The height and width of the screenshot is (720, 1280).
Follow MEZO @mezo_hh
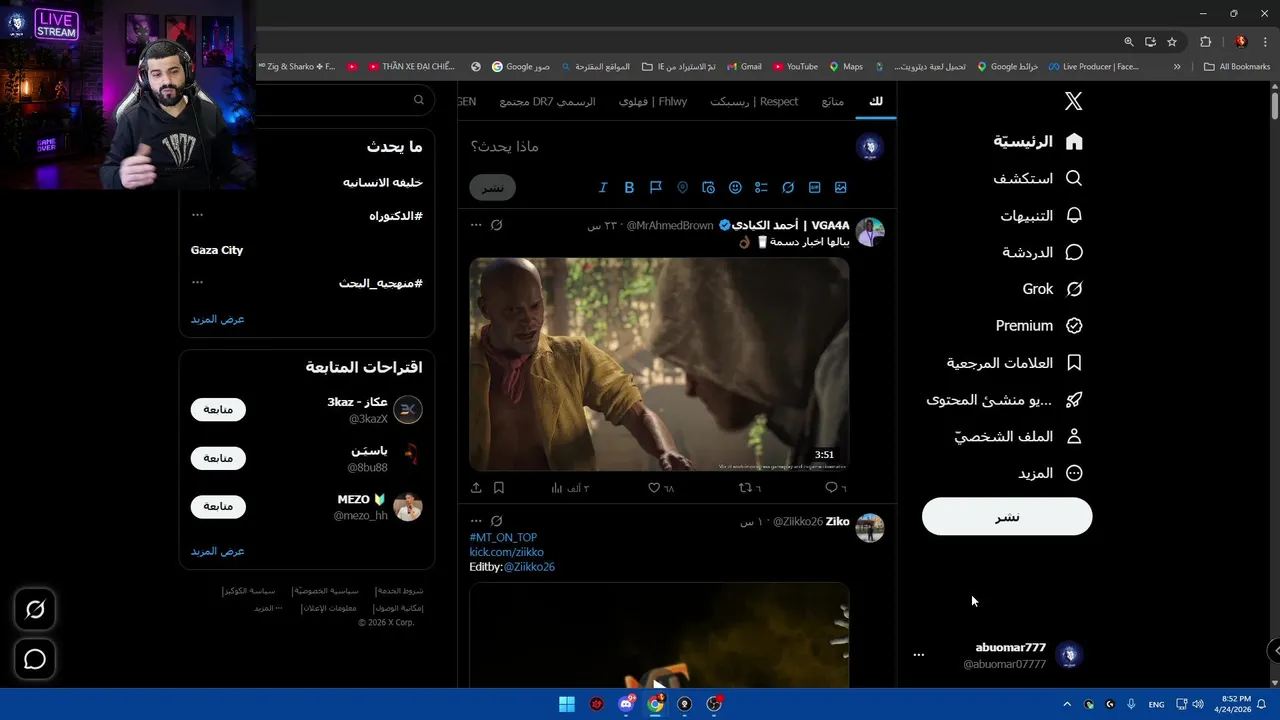tap(218, 506)
